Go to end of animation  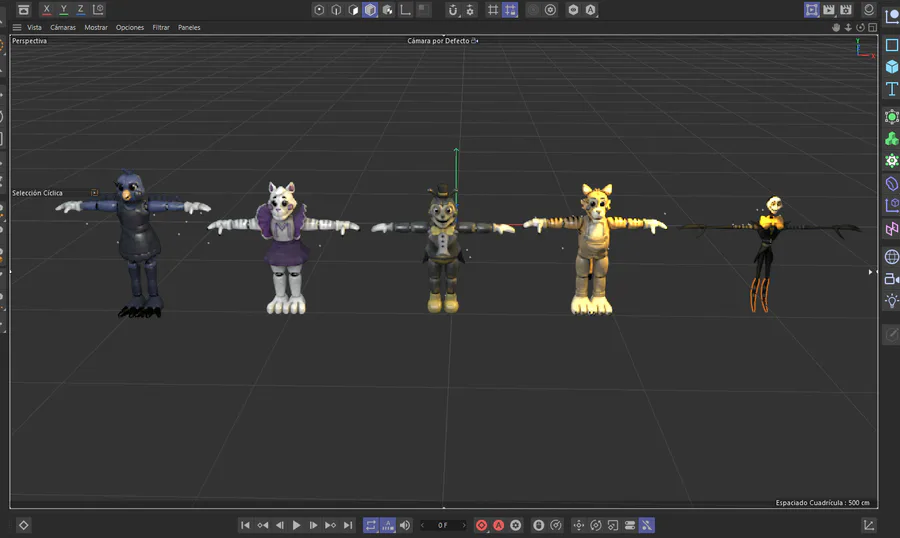coord(348,525)
